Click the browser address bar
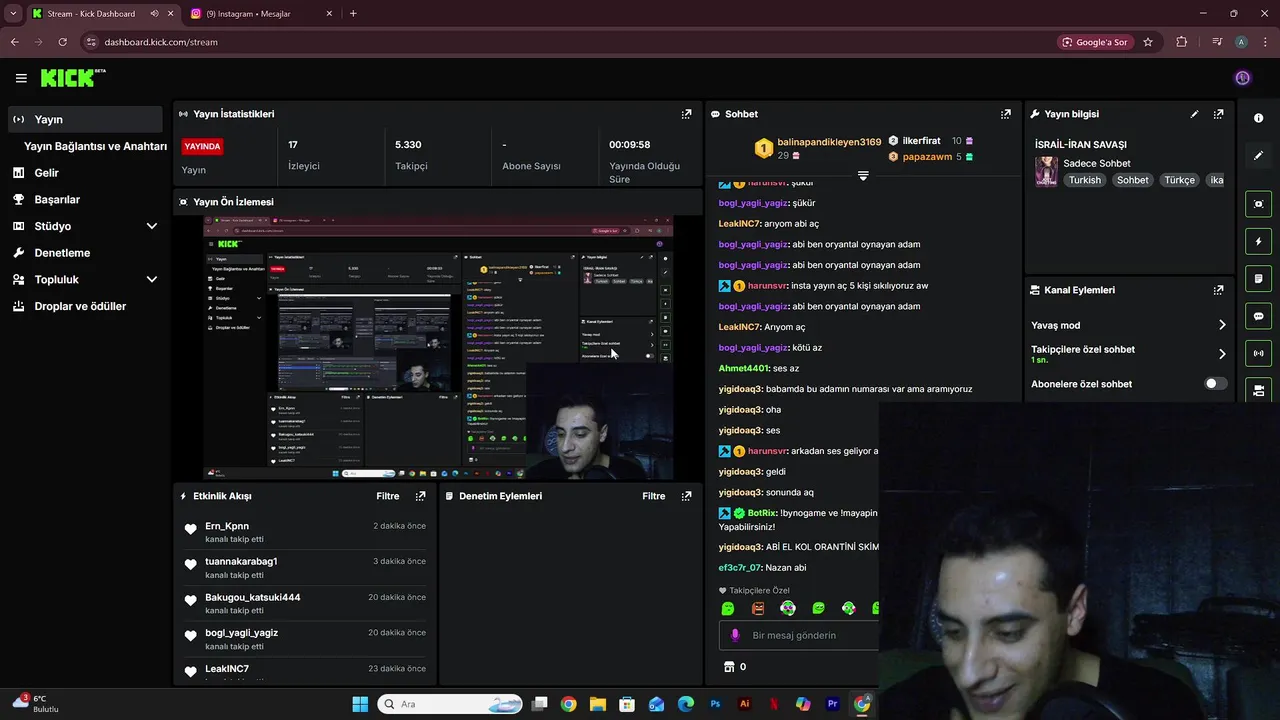The height and width of the screenshot is (720, 1280). 565,42
